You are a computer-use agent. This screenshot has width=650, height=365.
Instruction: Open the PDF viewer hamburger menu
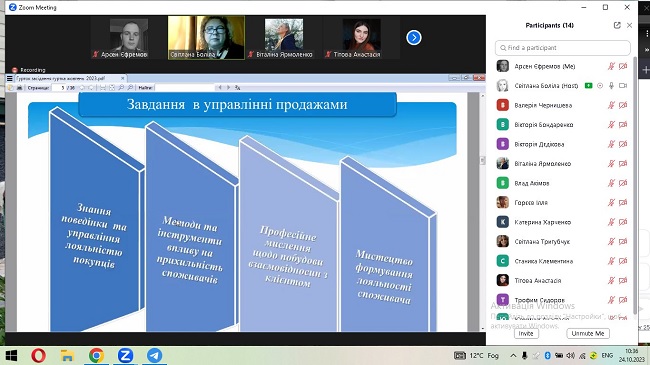pyautogui.click(x=10, y=78)
